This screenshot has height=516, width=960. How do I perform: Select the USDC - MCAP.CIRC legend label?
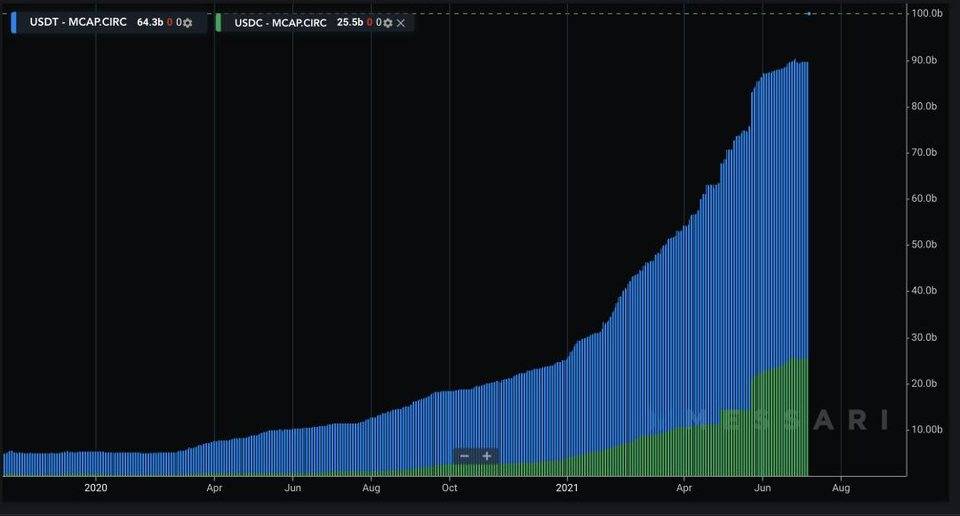[x=280, y=23]
